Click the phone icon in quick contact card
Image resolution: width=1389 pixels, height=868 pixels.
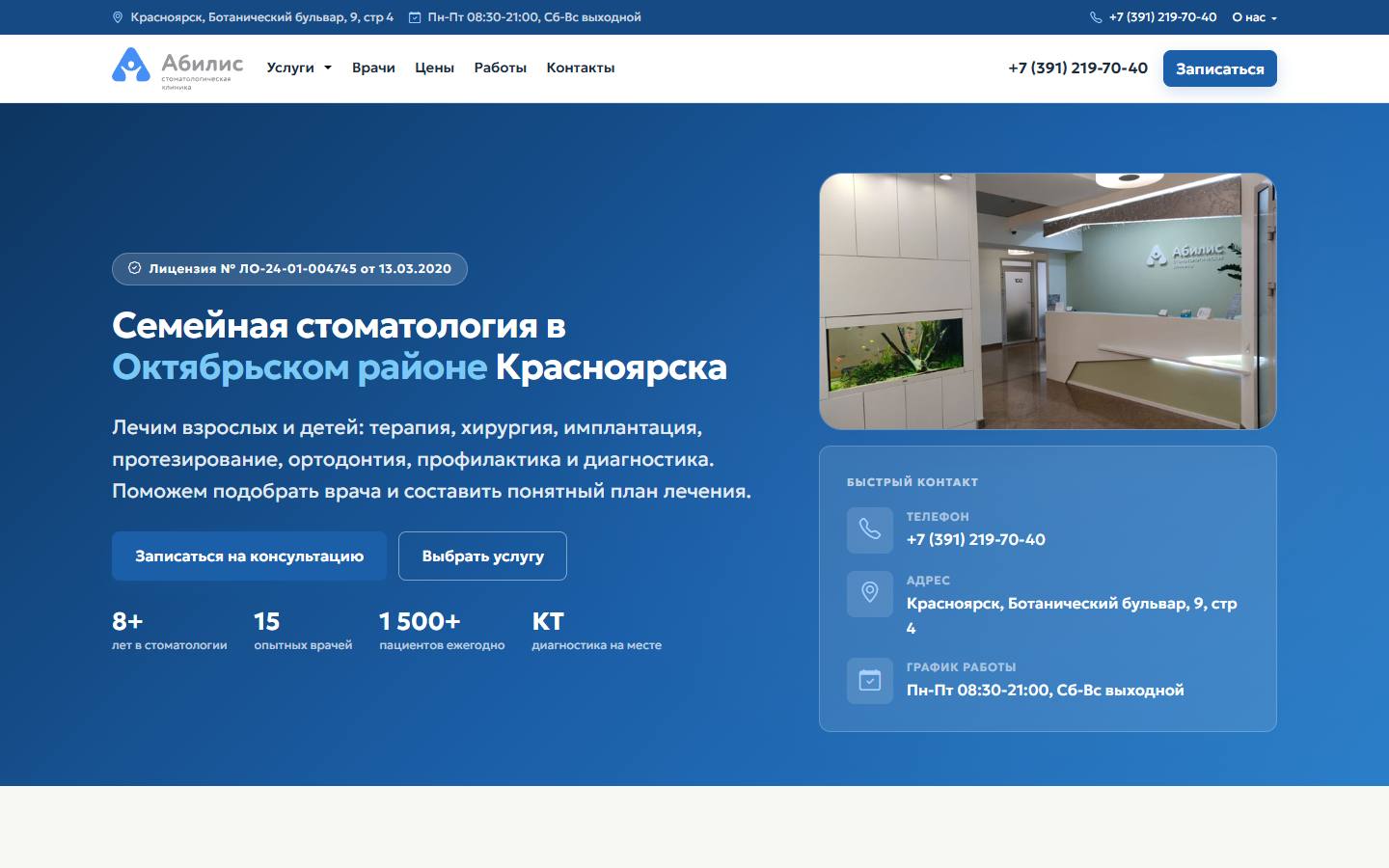pyautogui.click(x=870, y=529)
